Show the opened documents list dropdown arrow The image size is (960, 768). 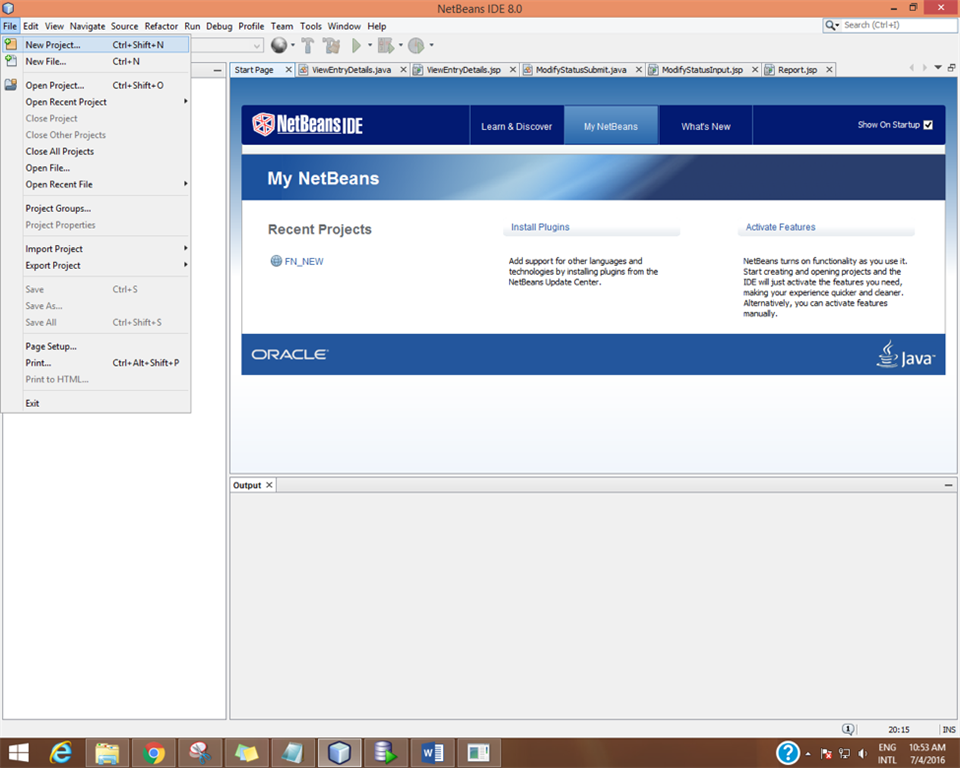(938, 67)
